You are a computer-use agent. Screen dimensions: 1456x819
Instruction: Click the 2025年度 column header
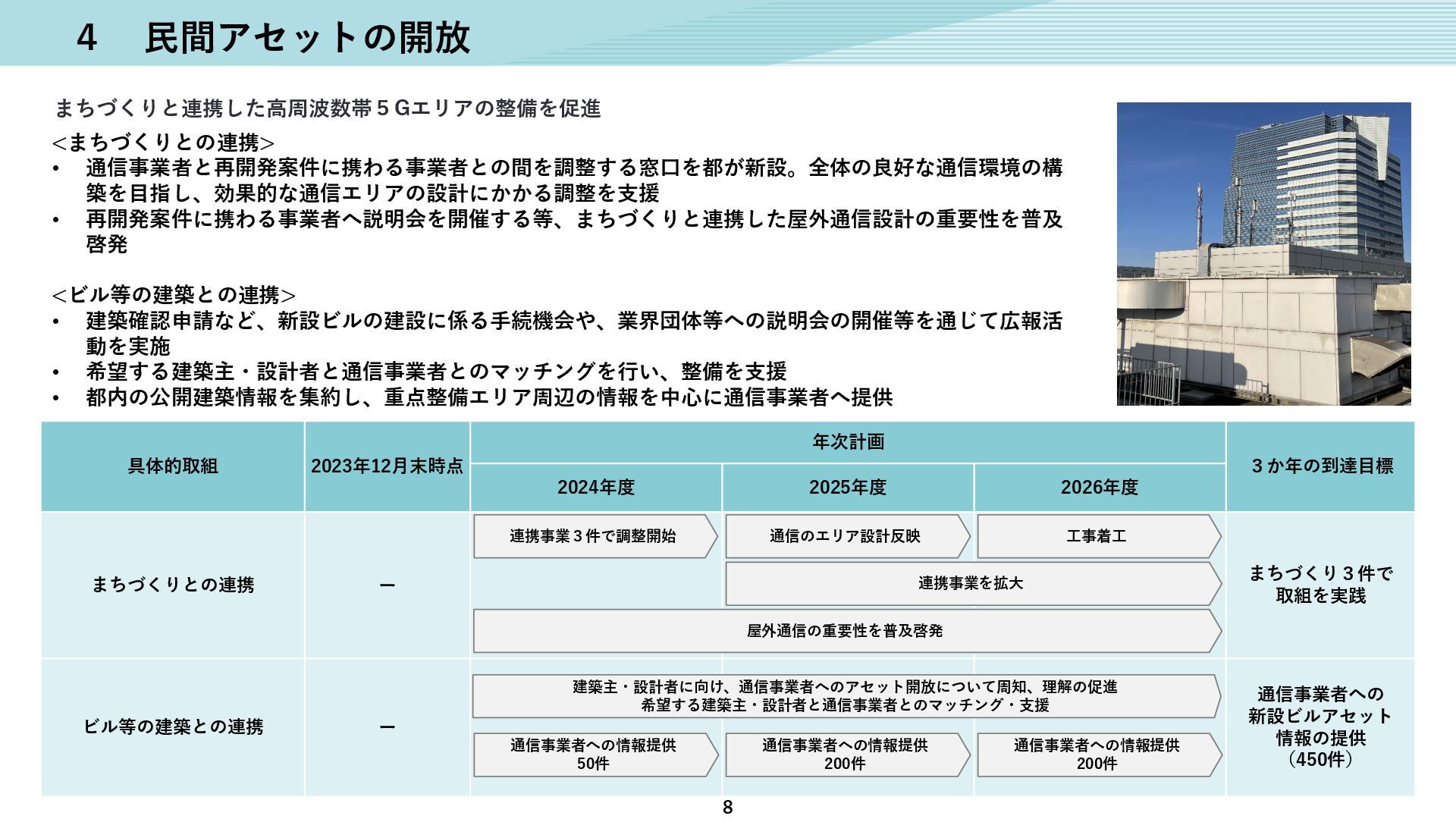(848, 488)
